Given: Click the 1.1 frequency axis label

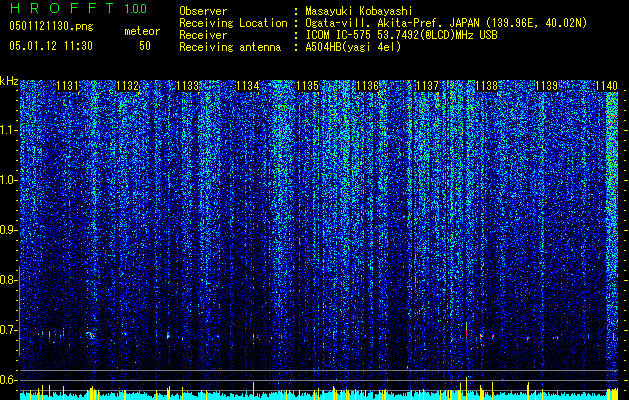Looking at the screenshot, I should point(9,130).
